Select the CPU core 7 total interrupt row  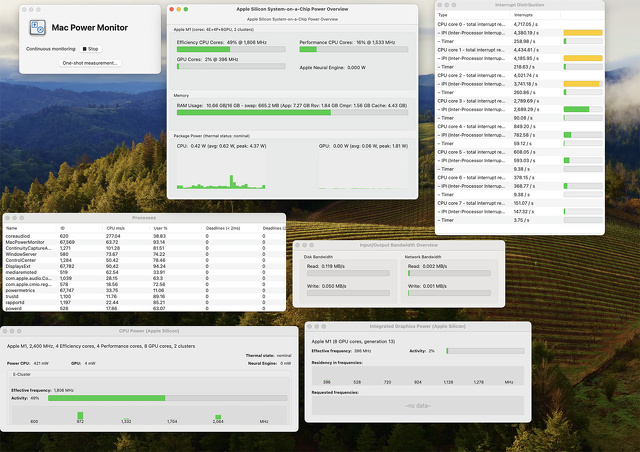tap(520, 203)
